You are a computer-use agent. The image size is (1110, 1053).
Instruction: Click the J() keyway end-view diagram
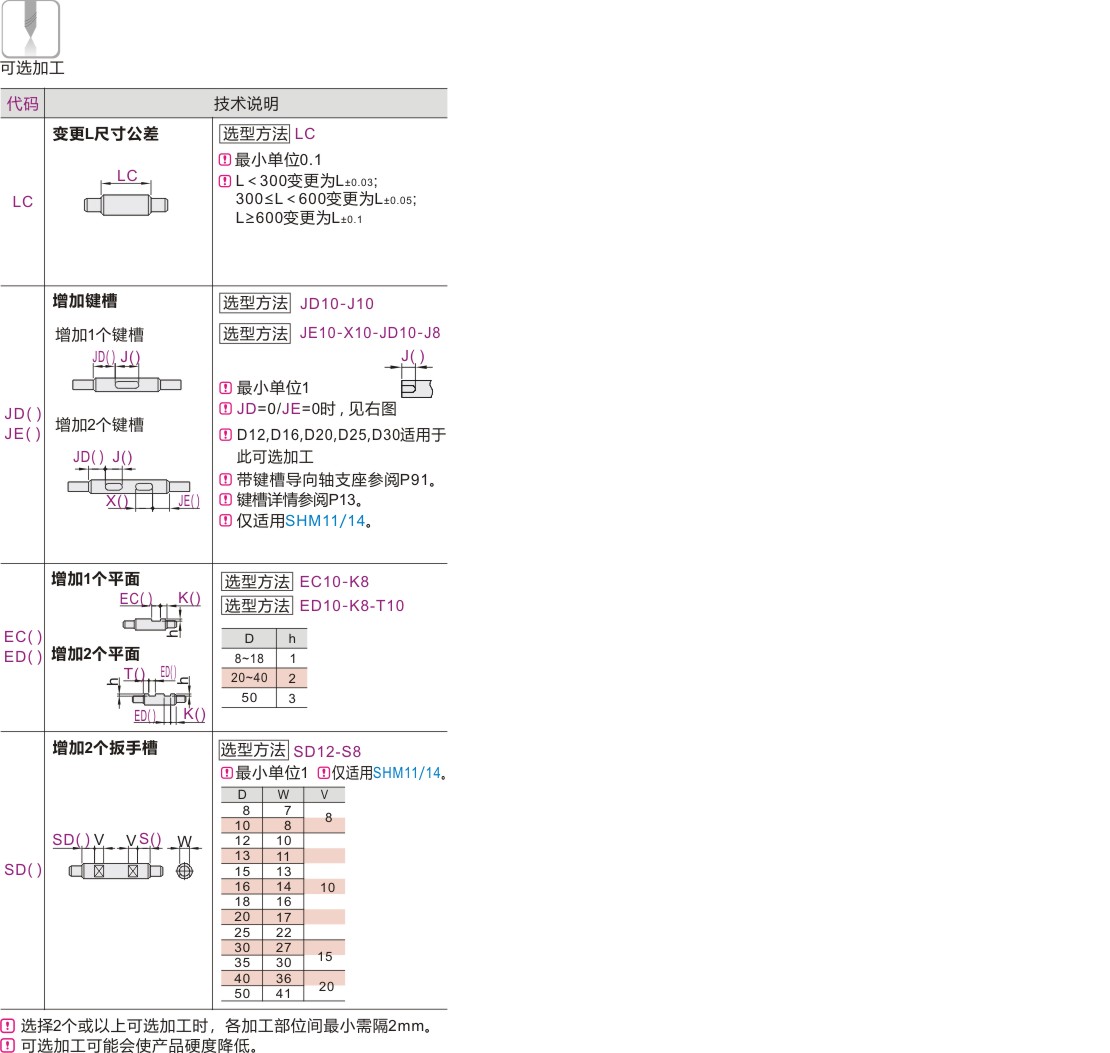pyautogui.click(x=412, y=373)
